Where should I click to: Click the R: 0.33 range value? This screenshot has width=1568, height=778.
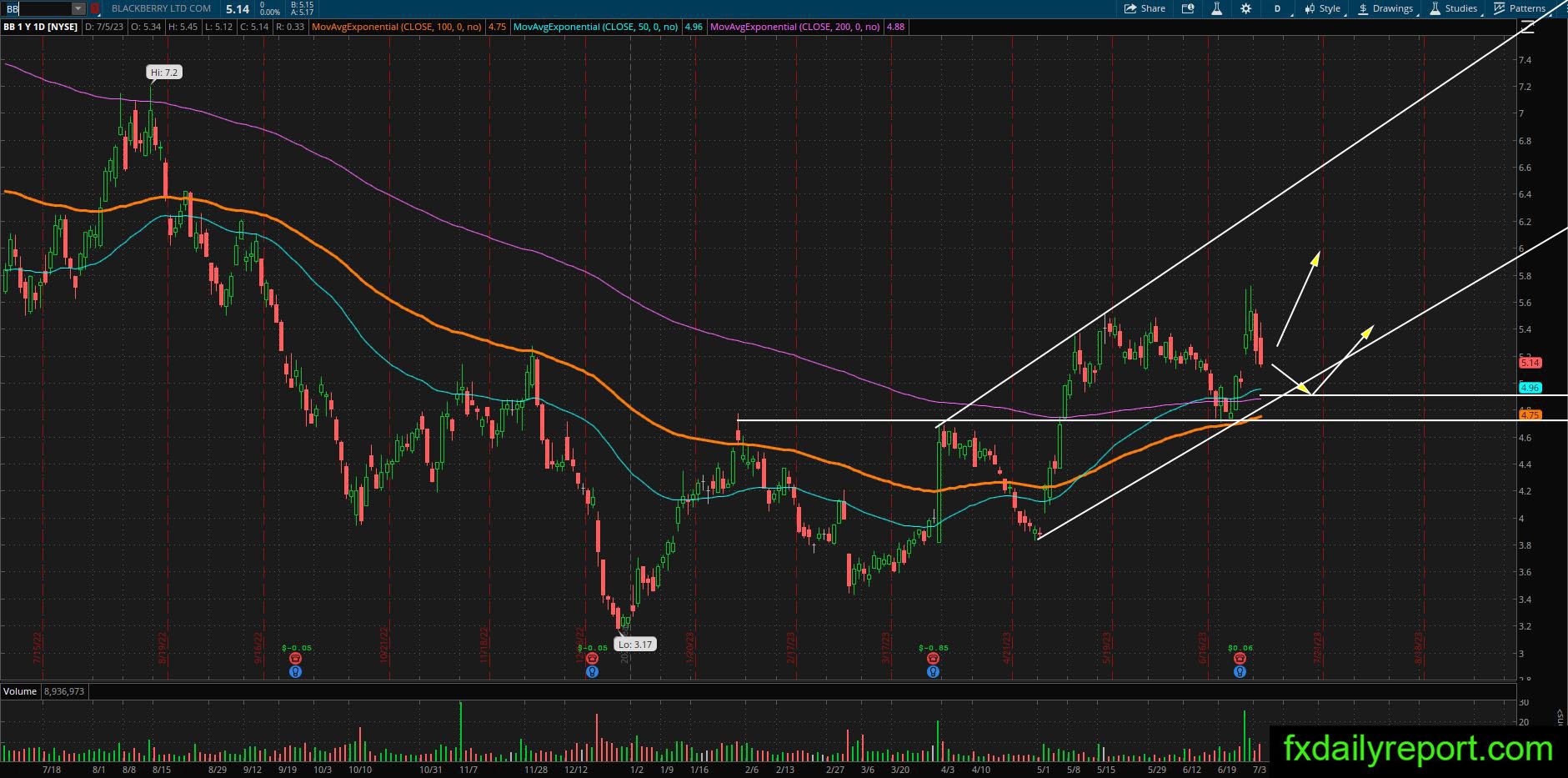(290, 27)
